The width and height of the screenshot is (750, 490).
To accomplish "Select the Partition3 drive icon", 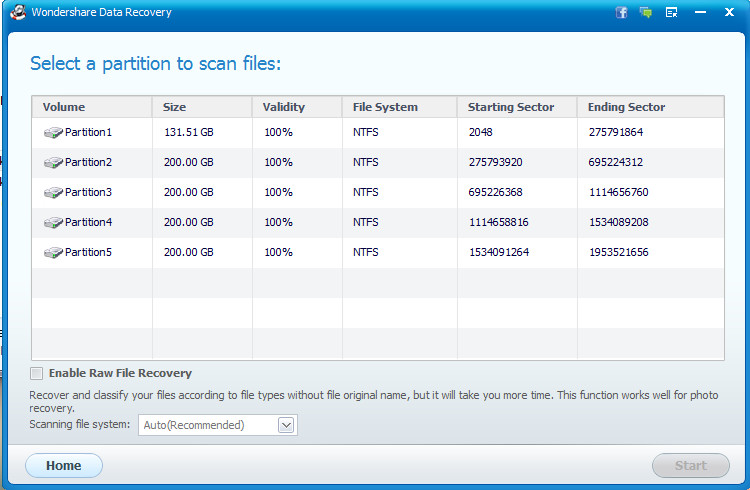I will coord(53,192).
